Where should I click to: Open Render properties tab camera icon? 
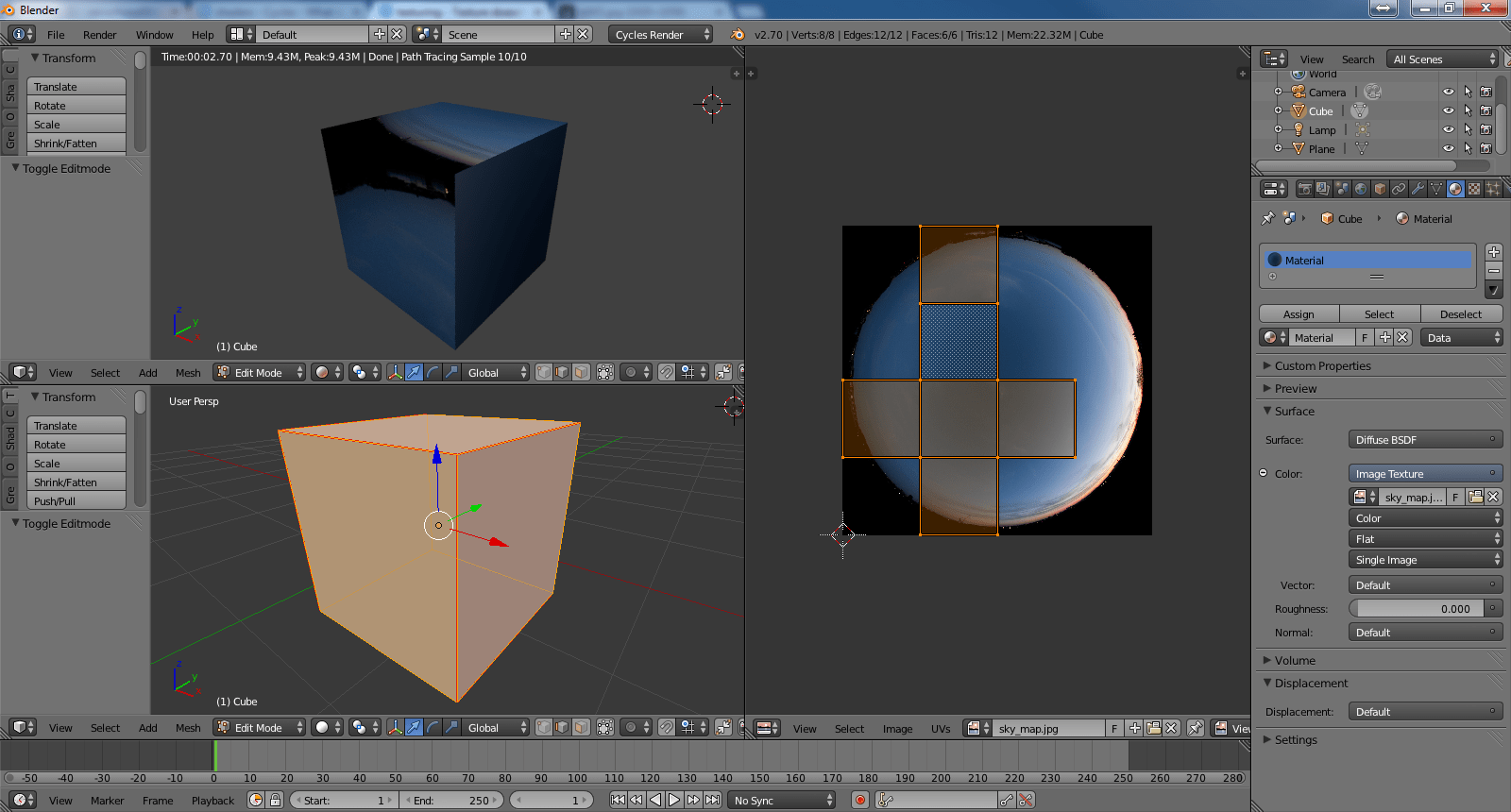pyautogui.click(x=1304, y=189)
